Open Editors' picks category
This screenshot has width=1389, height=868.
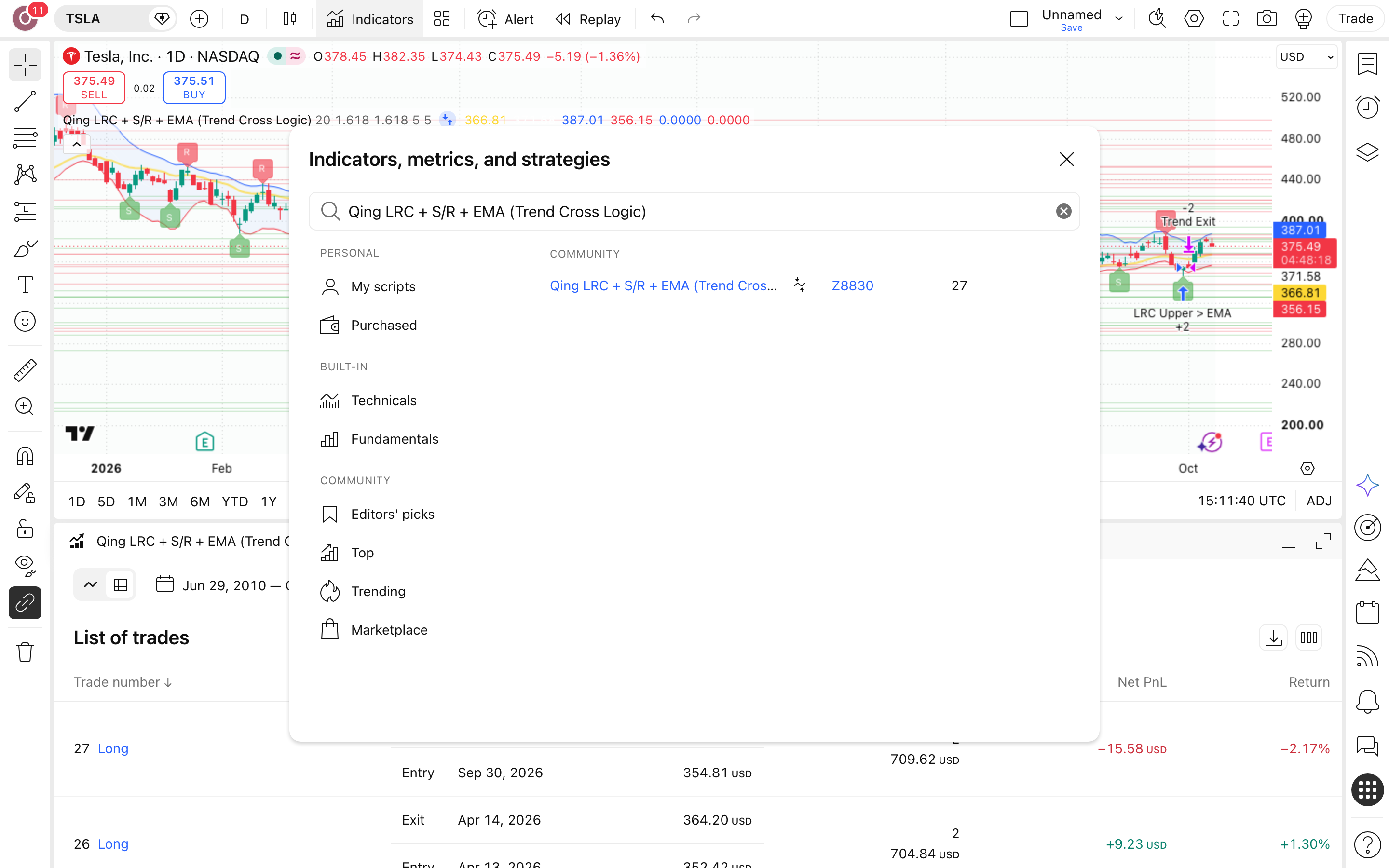[x=377, y=514]
